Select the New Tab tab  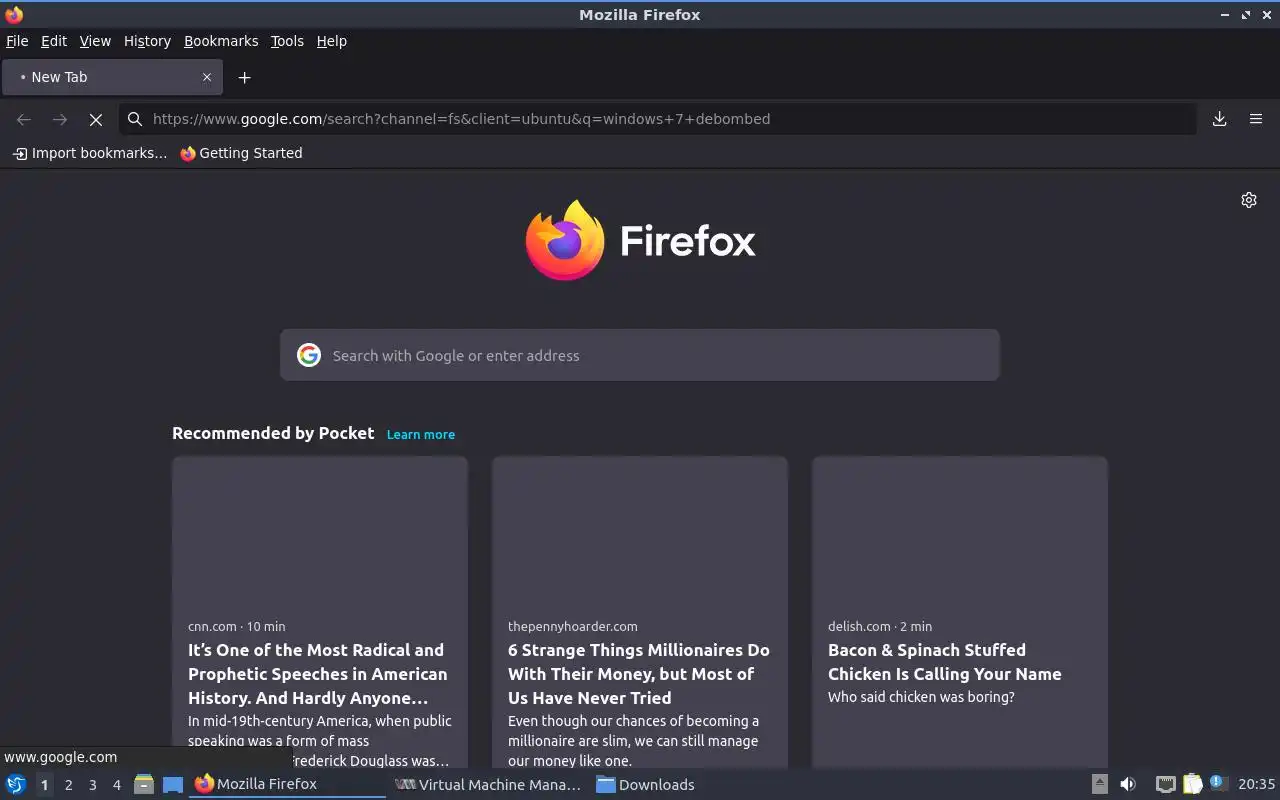click(110, 77)
